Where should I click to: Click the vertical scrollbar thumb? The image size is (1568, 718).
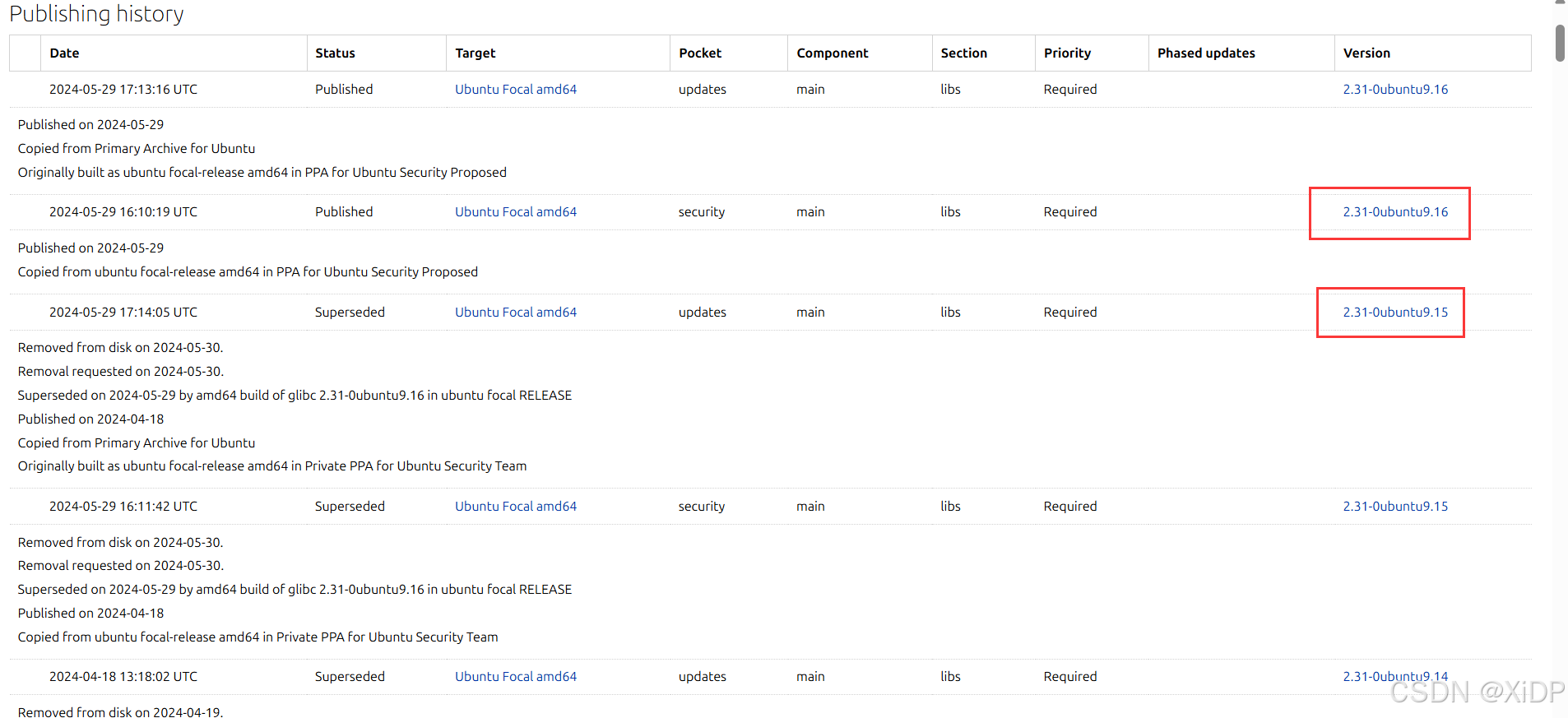tap(1559, 43)
